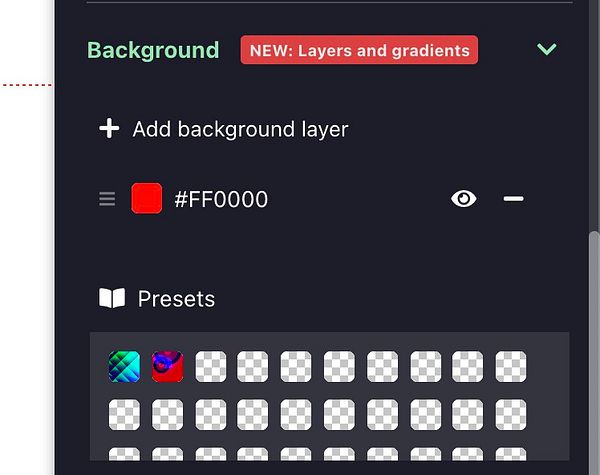The image size is (600, 475).
Task: Click the Background section heading
Action: click(x=153, y=50)
